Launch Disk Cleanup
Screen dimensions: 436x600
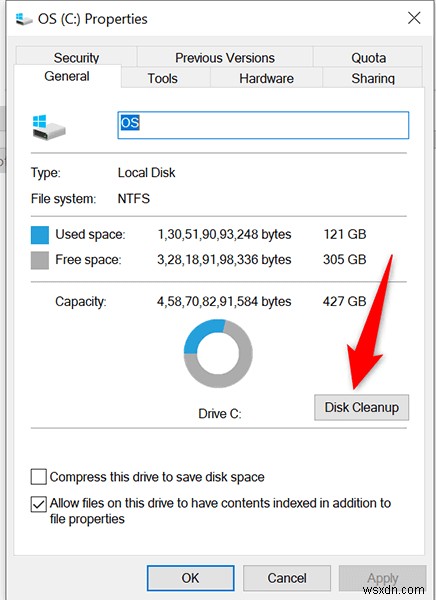pos(361,408)
